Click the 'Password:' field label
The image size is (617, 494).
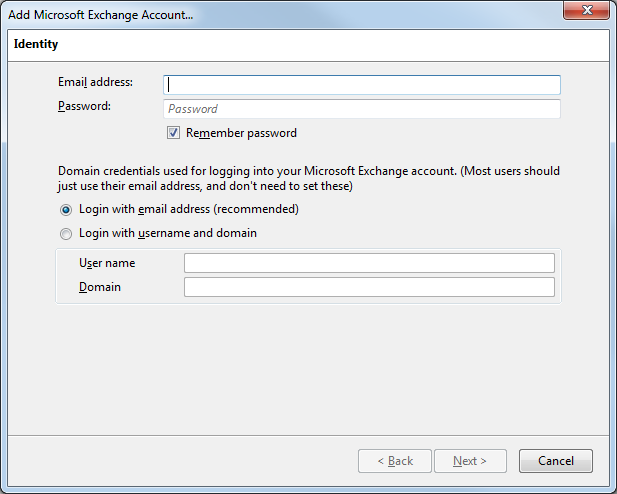coord(84,106)
